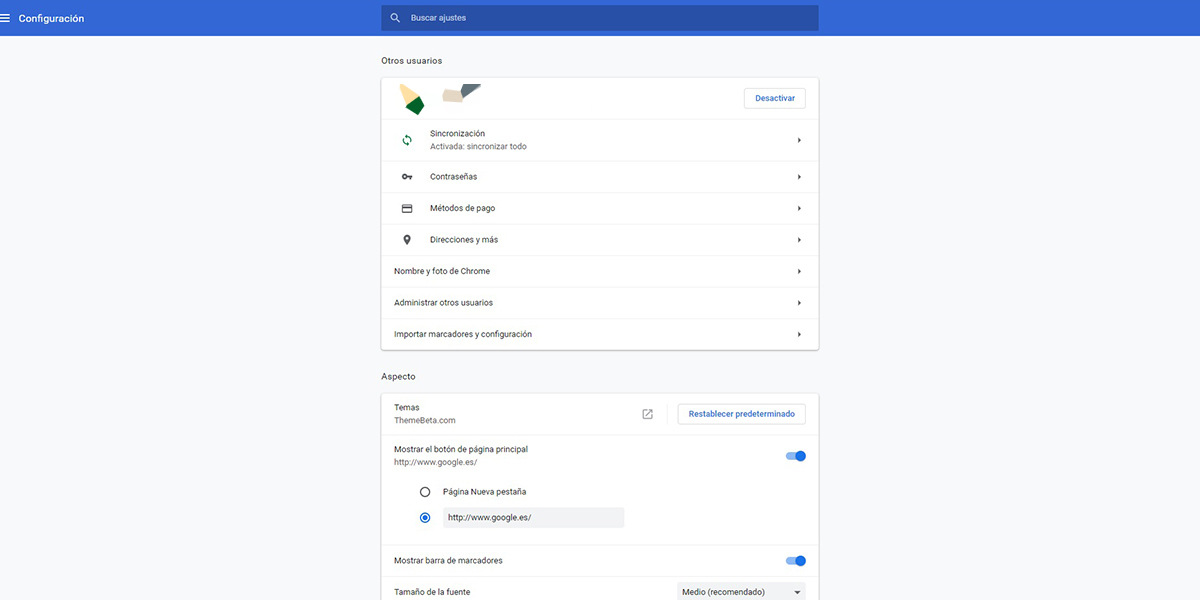Click Restablecer predeterminado for themes
Viewport: 1200px width, 600px height.
pyautogui.click(x=741, y=413)
